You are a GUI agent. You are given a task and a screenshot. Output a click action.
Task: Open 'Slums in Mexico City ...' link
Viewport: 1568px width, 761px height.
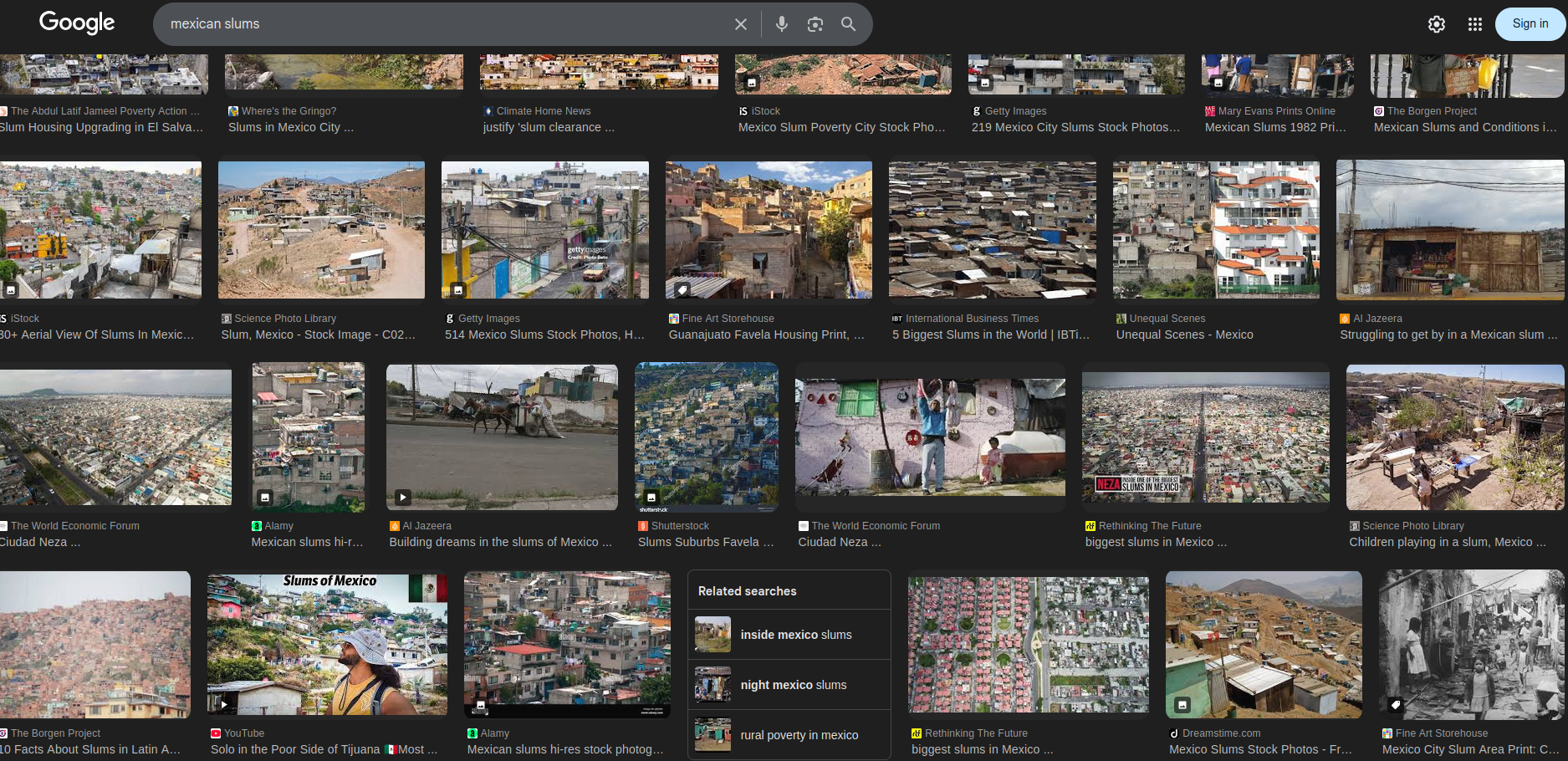[291, 127]
